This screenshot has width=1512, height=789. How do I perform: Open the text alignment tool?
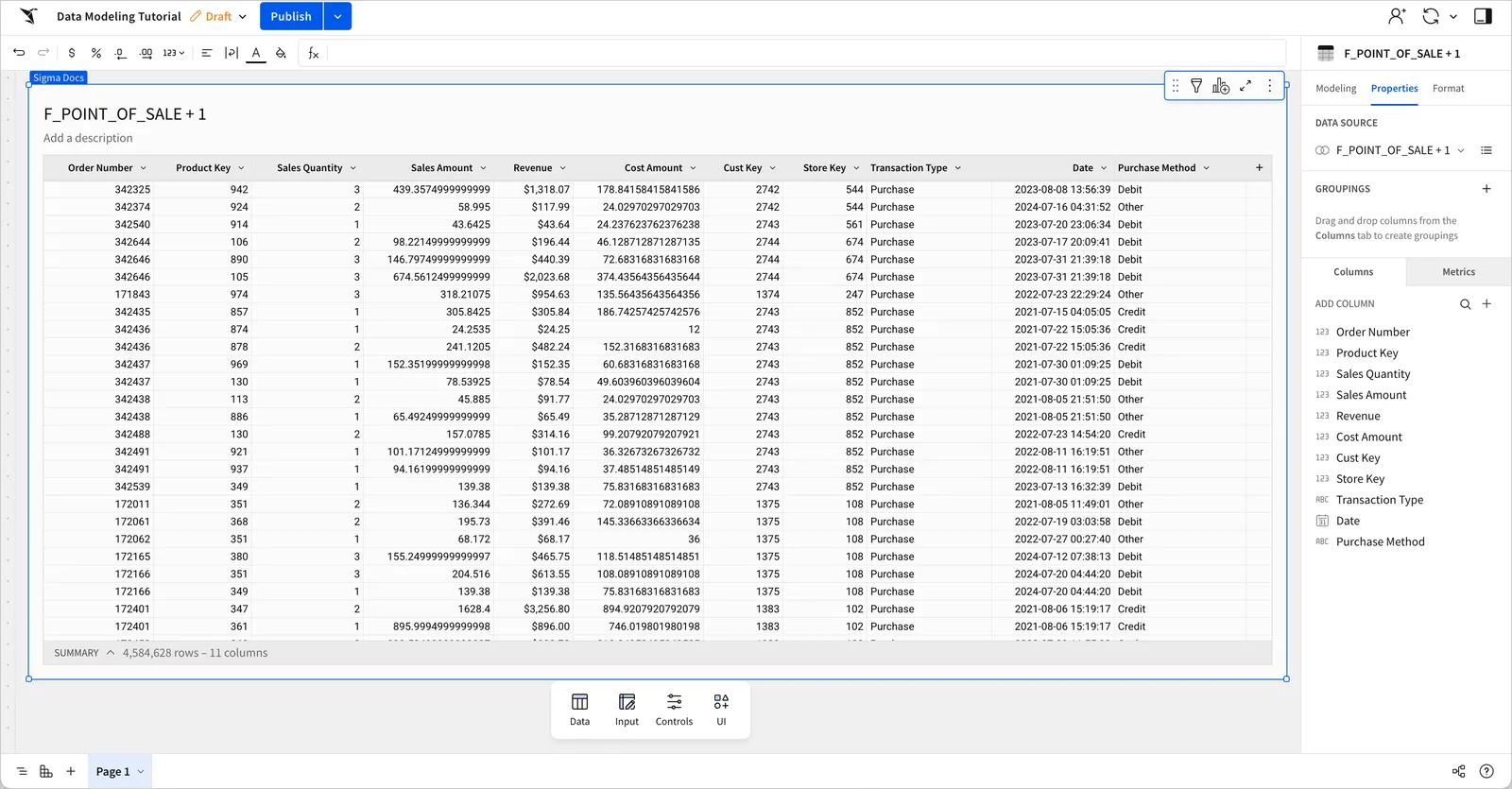[206, 53]
